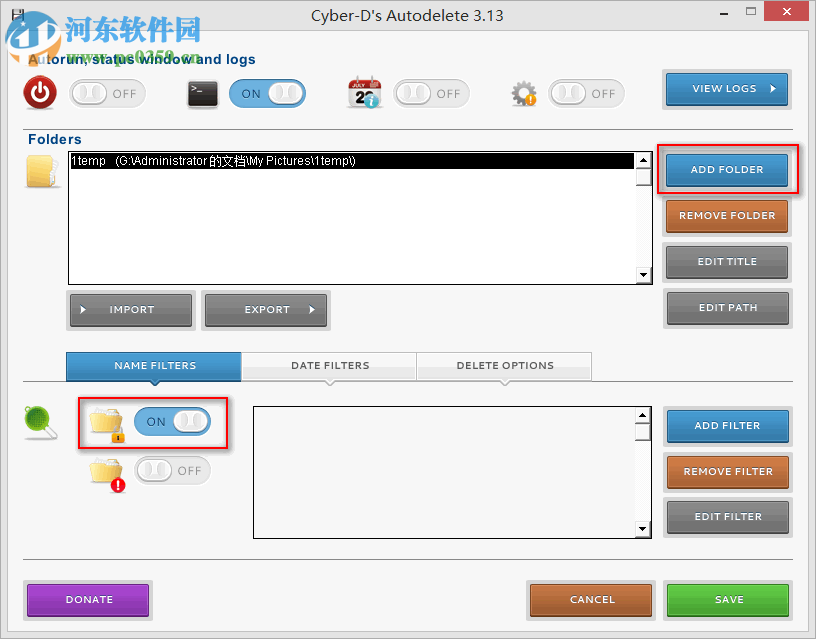This screenshot has height=639, width=816.
Task: Enable the calendar schedule OFF toggle
Action: [431, 92]
